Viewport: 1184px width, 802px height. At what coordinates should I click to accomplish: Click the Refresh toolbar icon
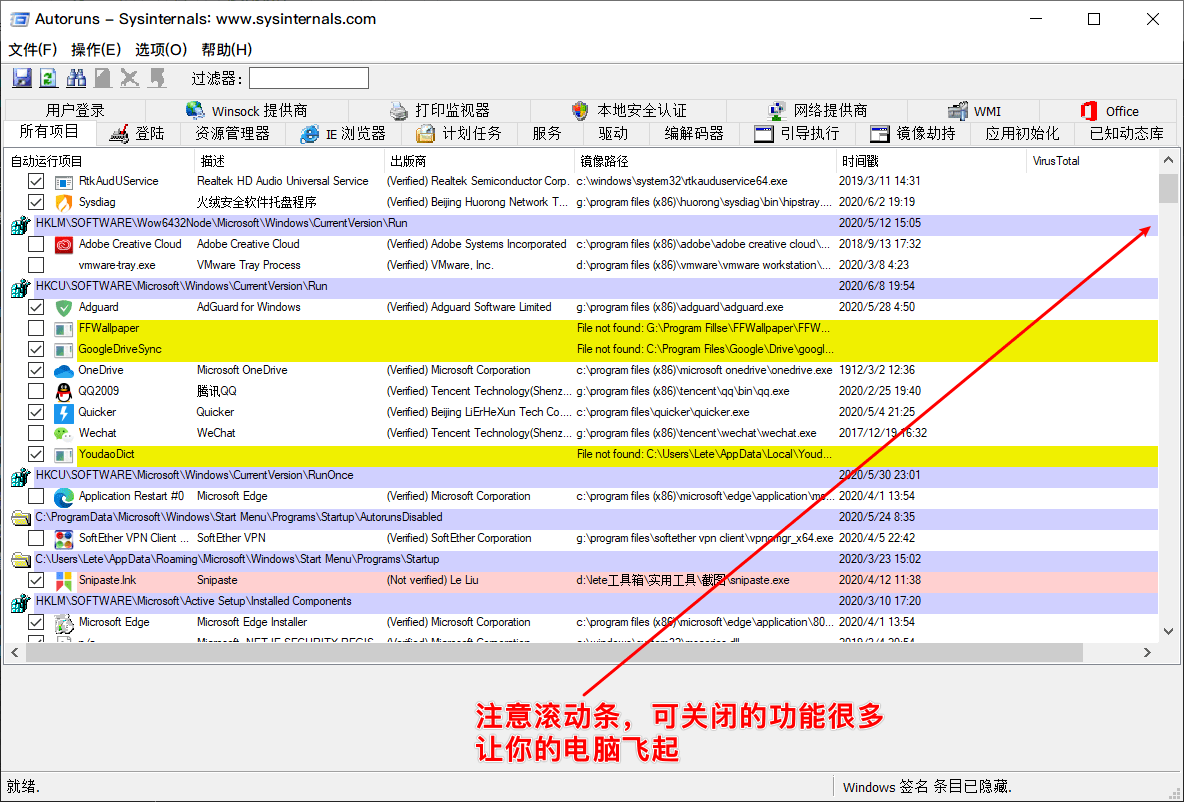coord(48,78)
